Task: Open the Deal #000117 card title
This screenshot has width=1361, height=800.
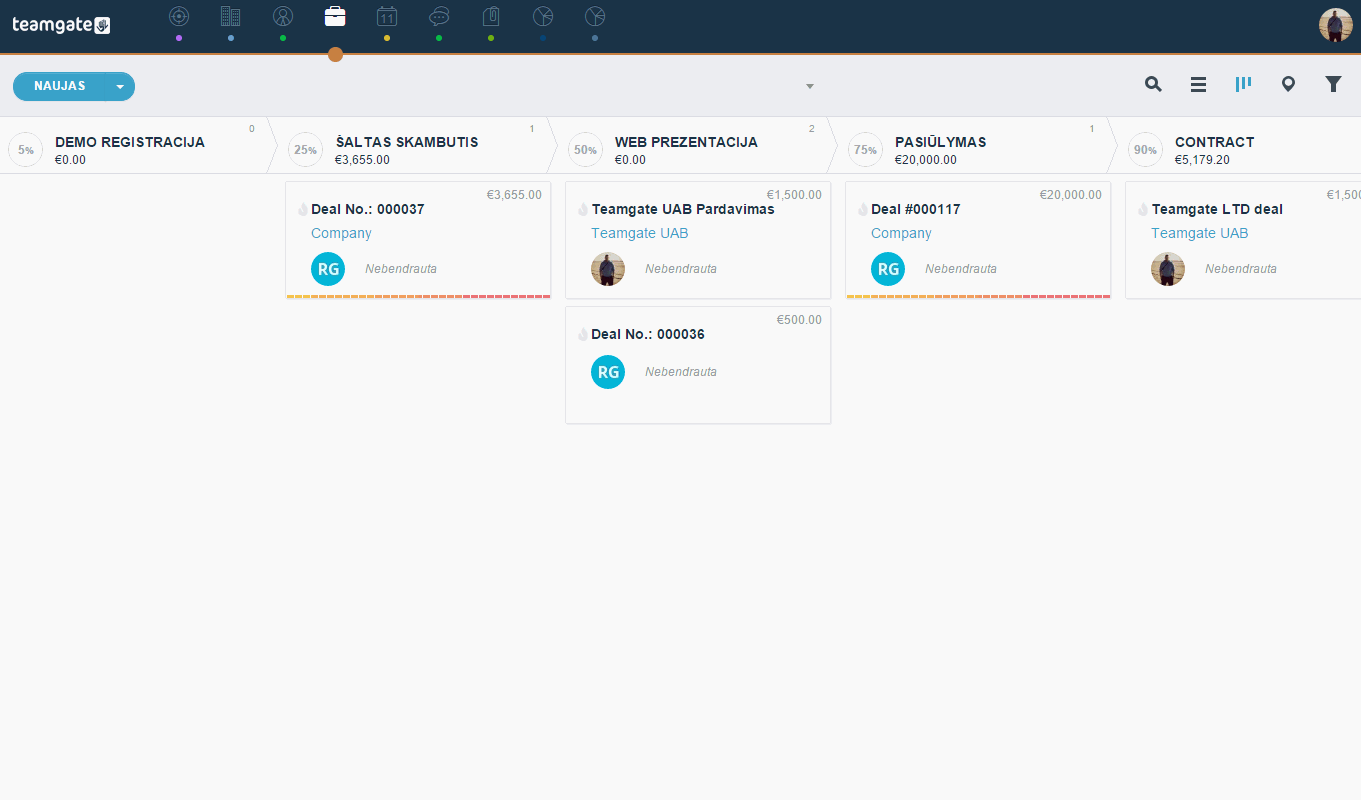Action: pos(915,209)
